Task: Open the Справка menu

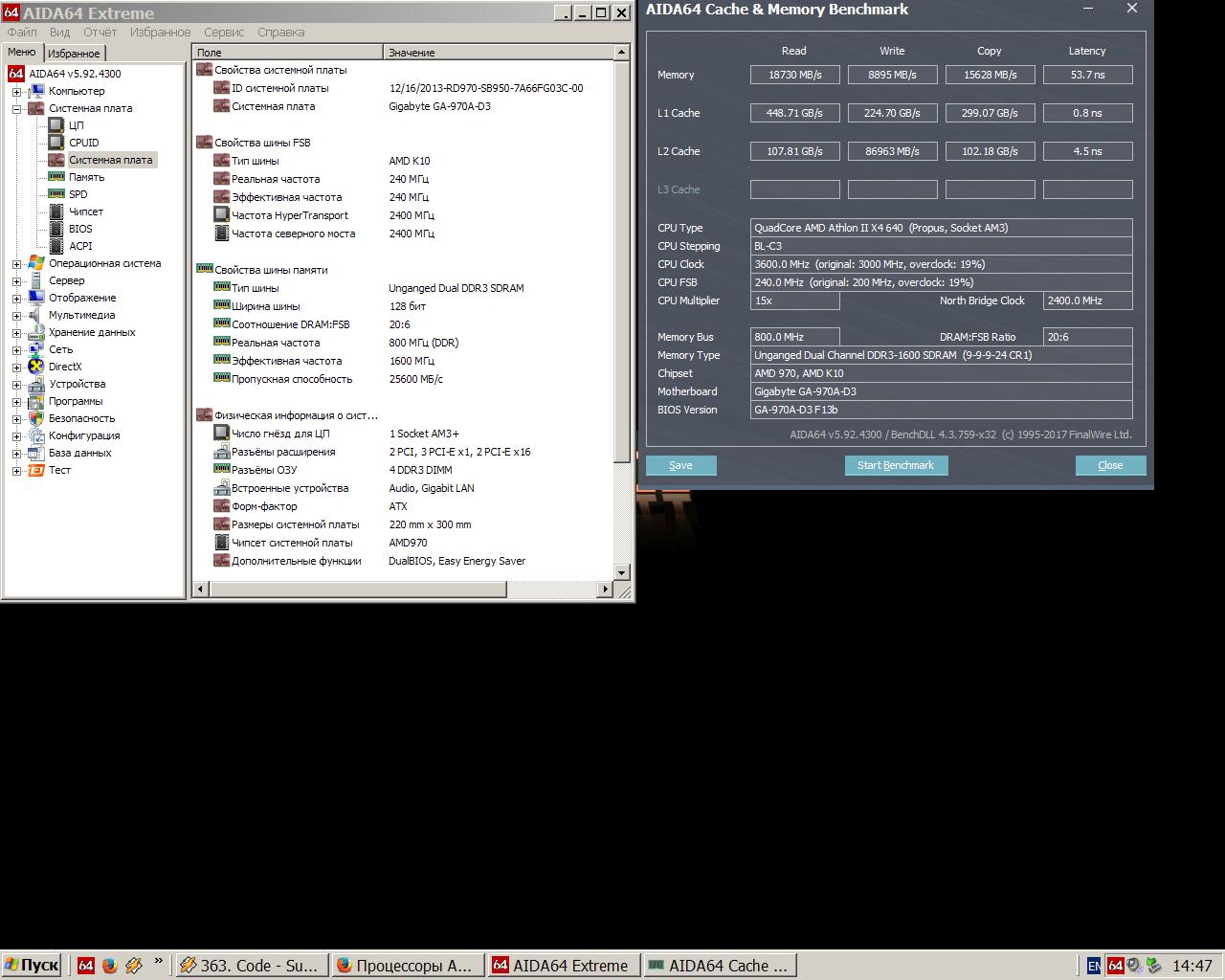Action: tap(280, 32)
